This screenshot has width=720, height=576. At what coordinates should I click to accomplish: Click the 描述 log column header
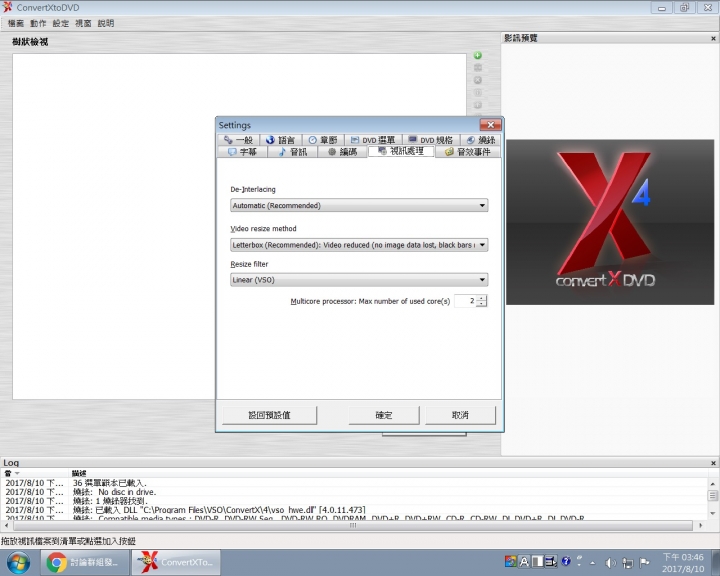click(79, 473)
